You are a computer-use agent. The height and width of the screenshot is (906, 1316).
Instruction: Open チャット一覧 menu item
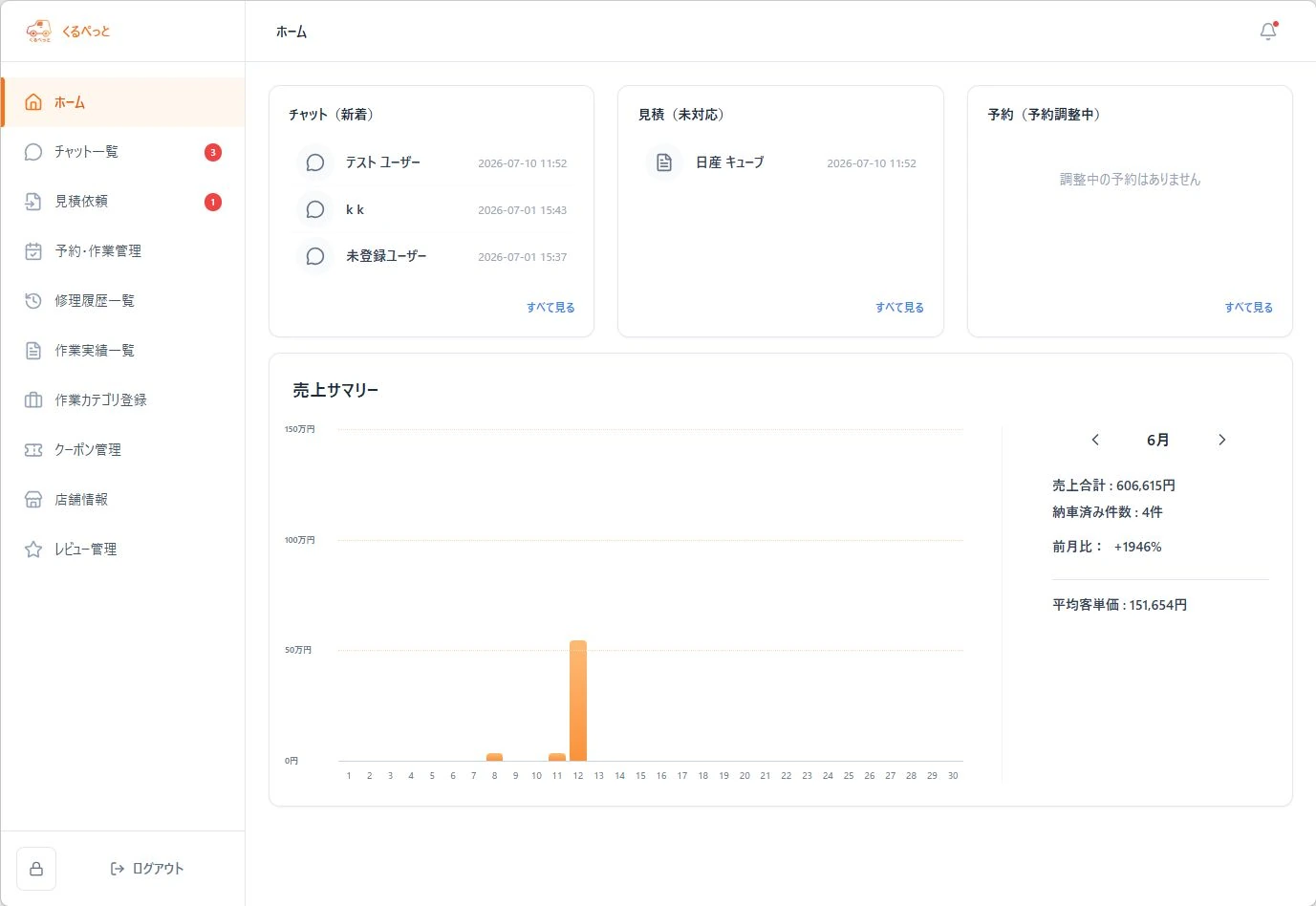click(x=123, y=152)
